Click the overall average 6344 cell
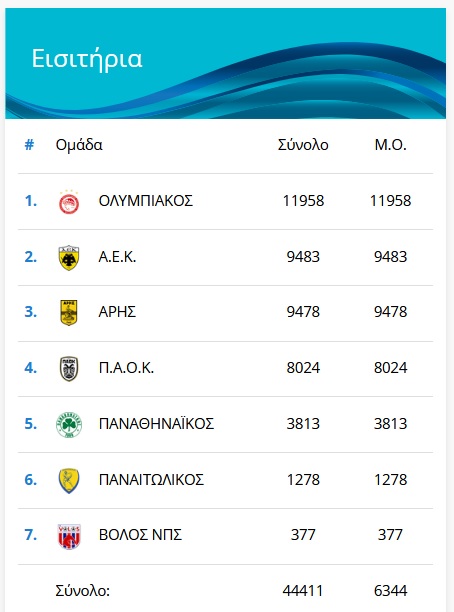454x612 pixels. (390, 591)
